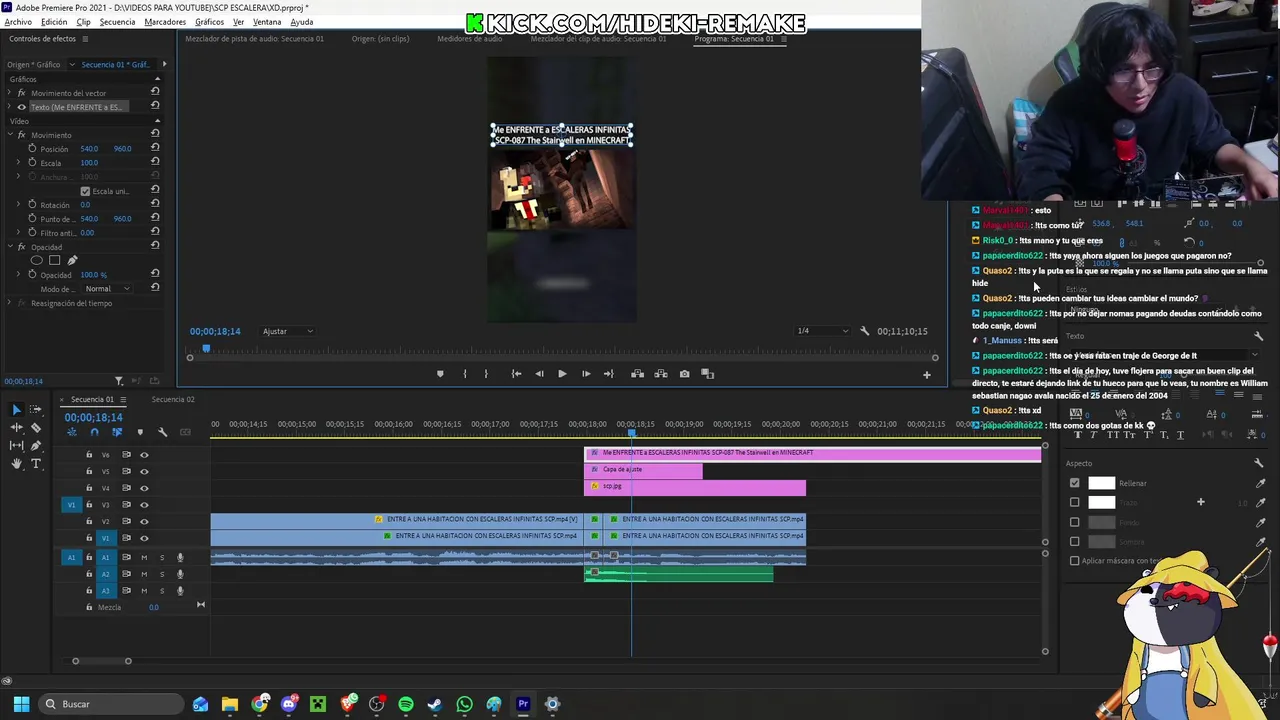Open Origen Gráfico source dropdown

(71, 65)
